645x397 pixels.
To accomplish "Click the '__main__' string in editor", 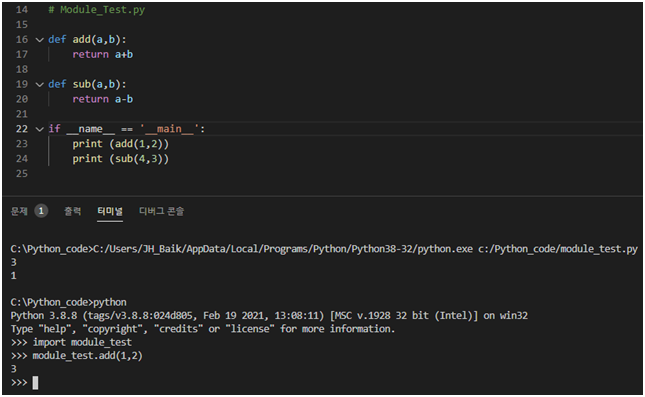I will click(x=169, y=129).
